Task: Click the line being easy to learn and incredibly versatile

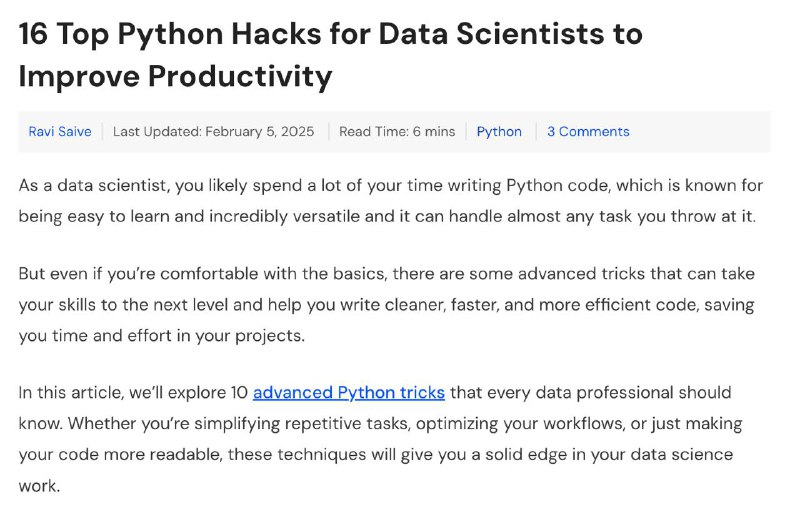Action: [x=387, y=216]
